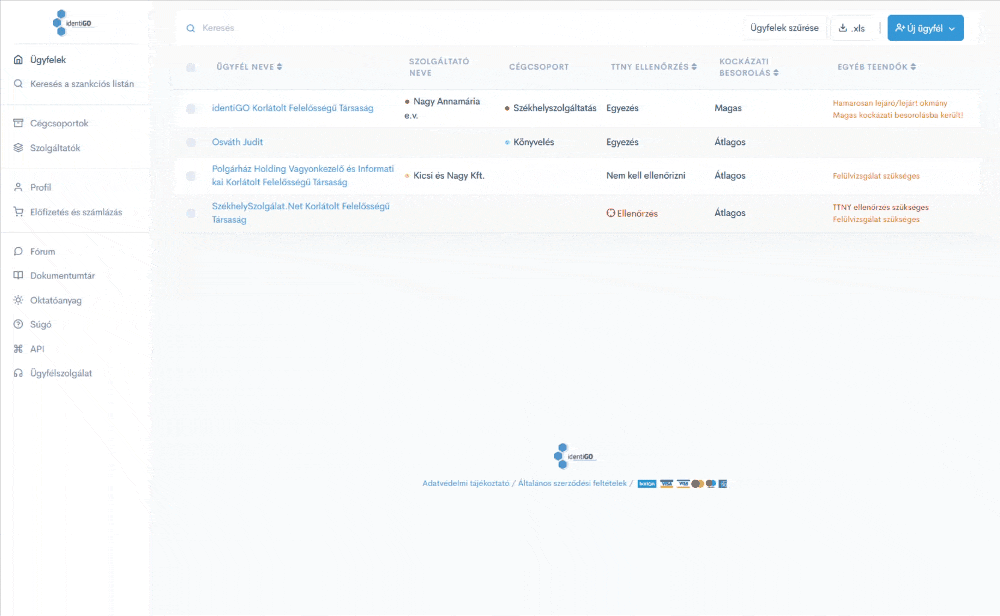Open the Új ügyfél dropdown arrow
The width and height of the screenshot is (1000, 616).
[x=952, y=29]
